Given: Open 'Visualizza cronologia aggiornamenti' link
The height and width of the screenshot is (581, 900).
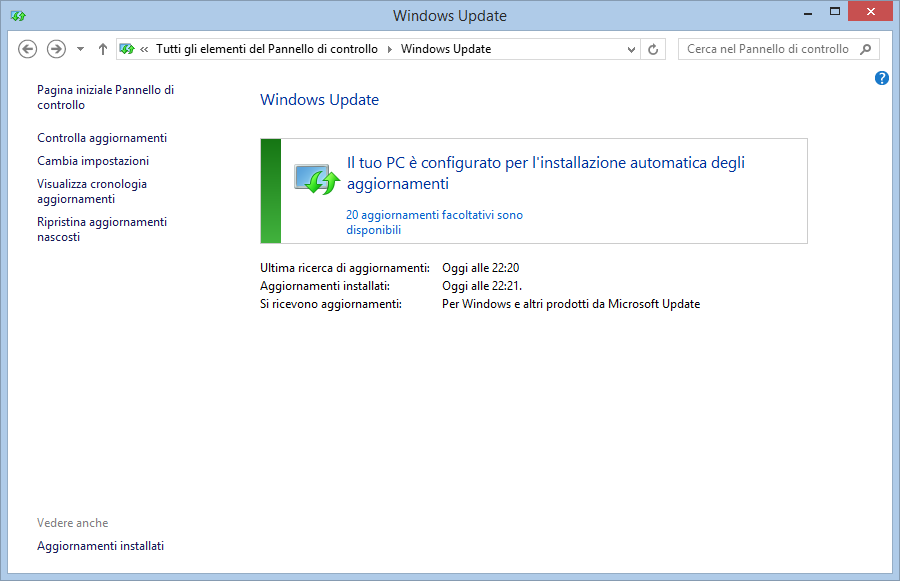Looking at the screenshot, I should pyautogui.click(x=92, y=191).
